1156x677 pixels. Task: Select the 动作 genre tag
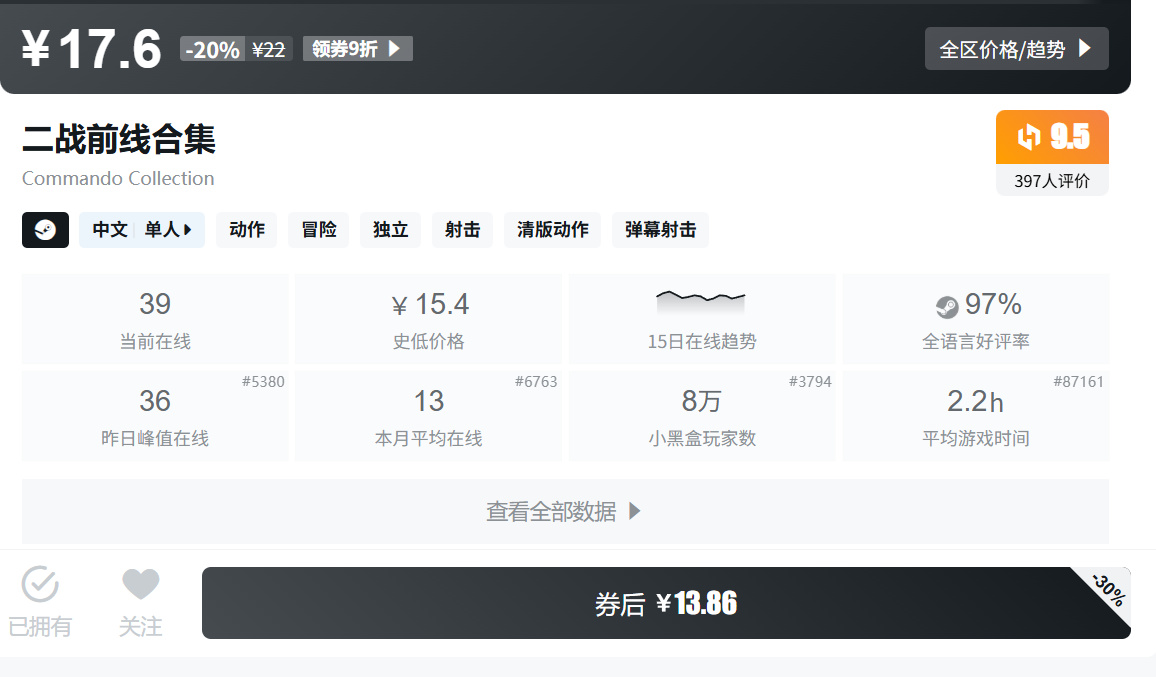tap(246, 230)
